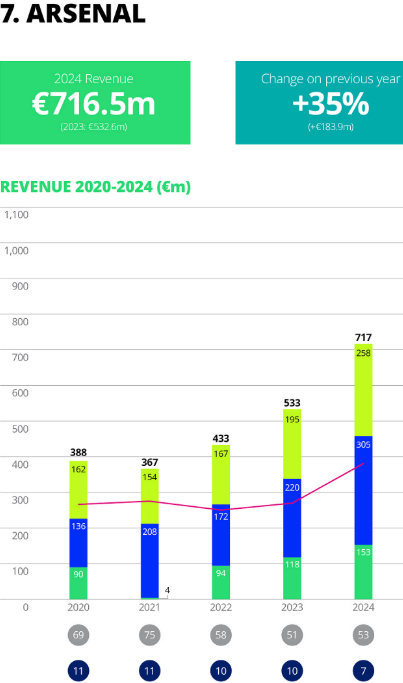The height and width of the screenshot is (683, 403).
Task: Click the grey circle badge 51
Action: point(292,635)
